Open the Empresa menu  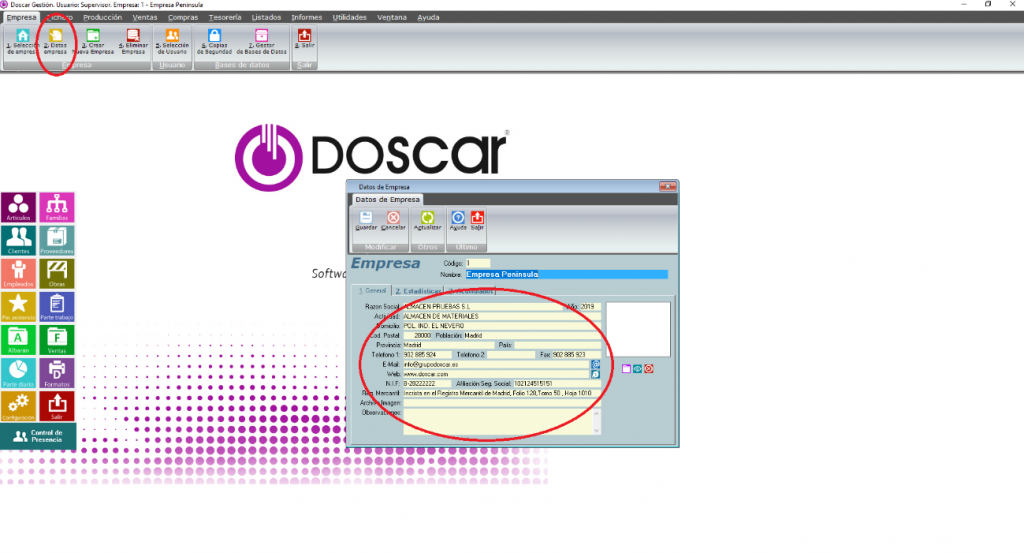click(22, 18)
